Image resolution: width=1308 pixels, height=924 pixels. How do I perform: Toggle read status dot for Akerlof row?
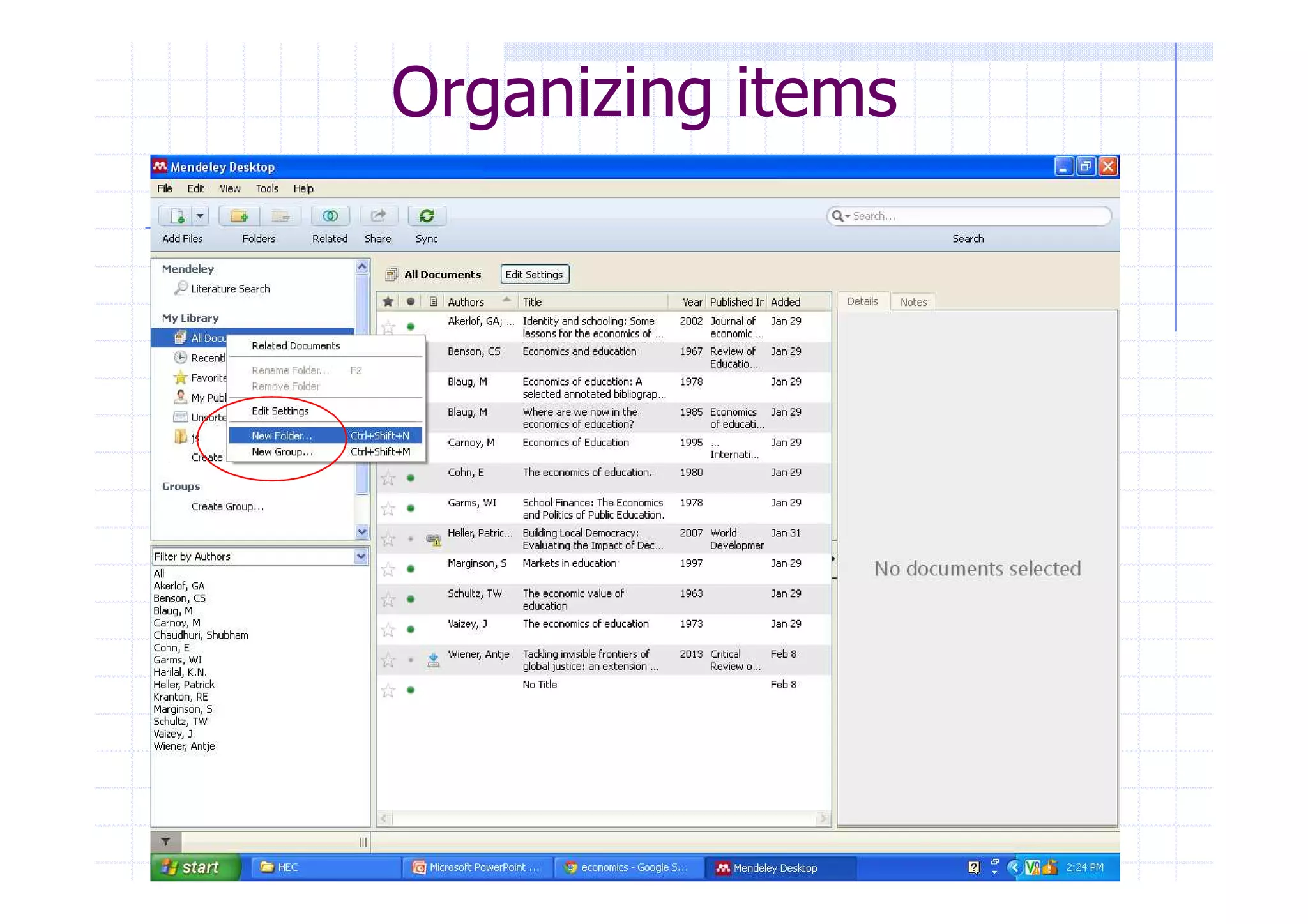click(x=411, y=327)
